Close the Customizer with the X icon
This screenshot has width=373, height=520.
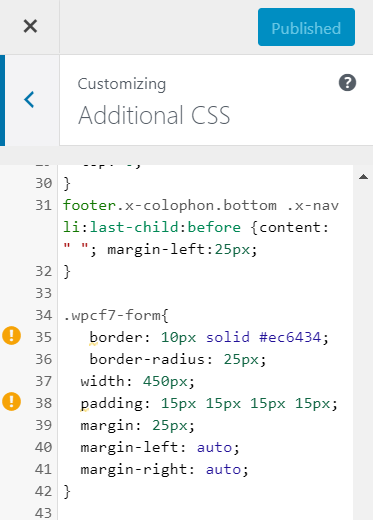[x=30, y=26]
